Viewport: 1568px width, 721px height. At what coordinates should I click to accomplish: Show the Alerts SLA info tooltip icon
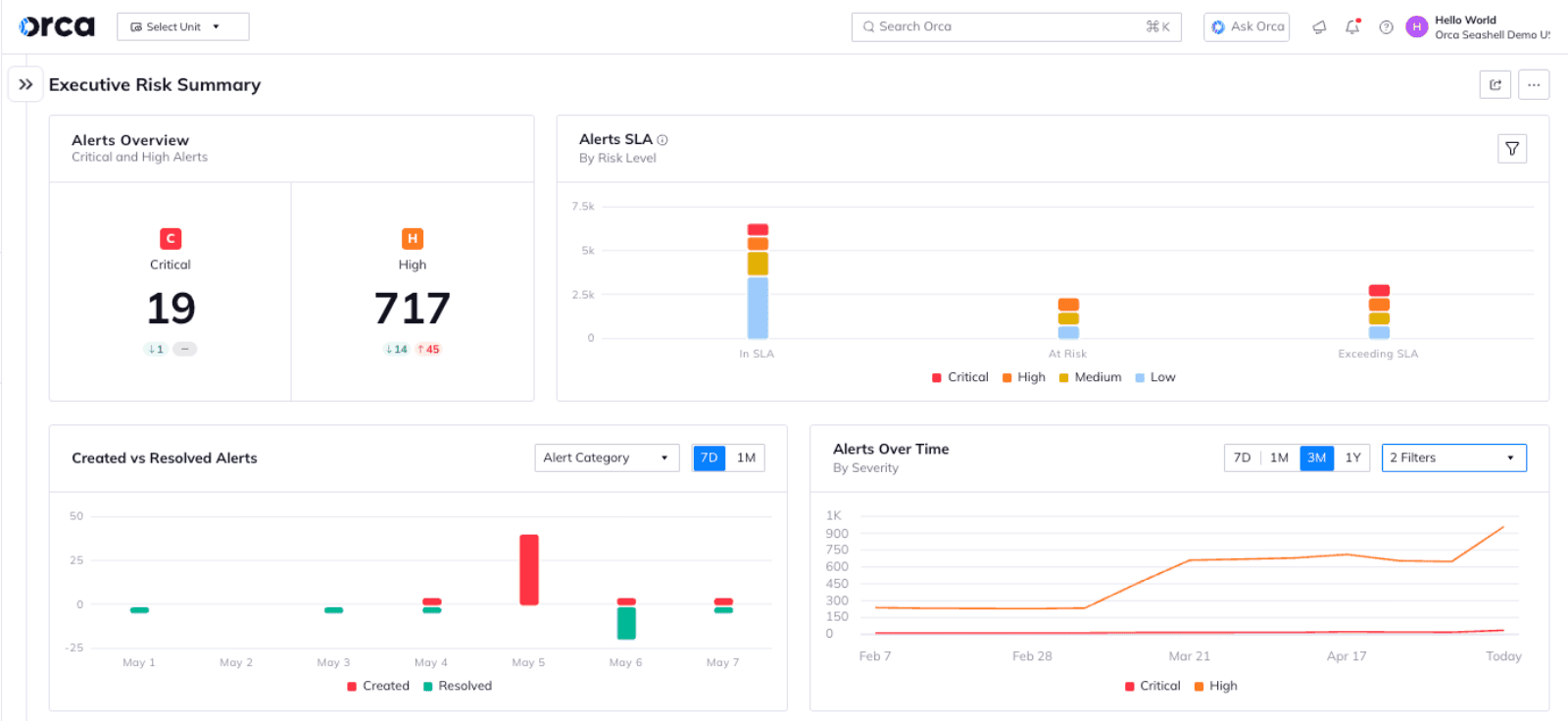[x=662, y=140]
